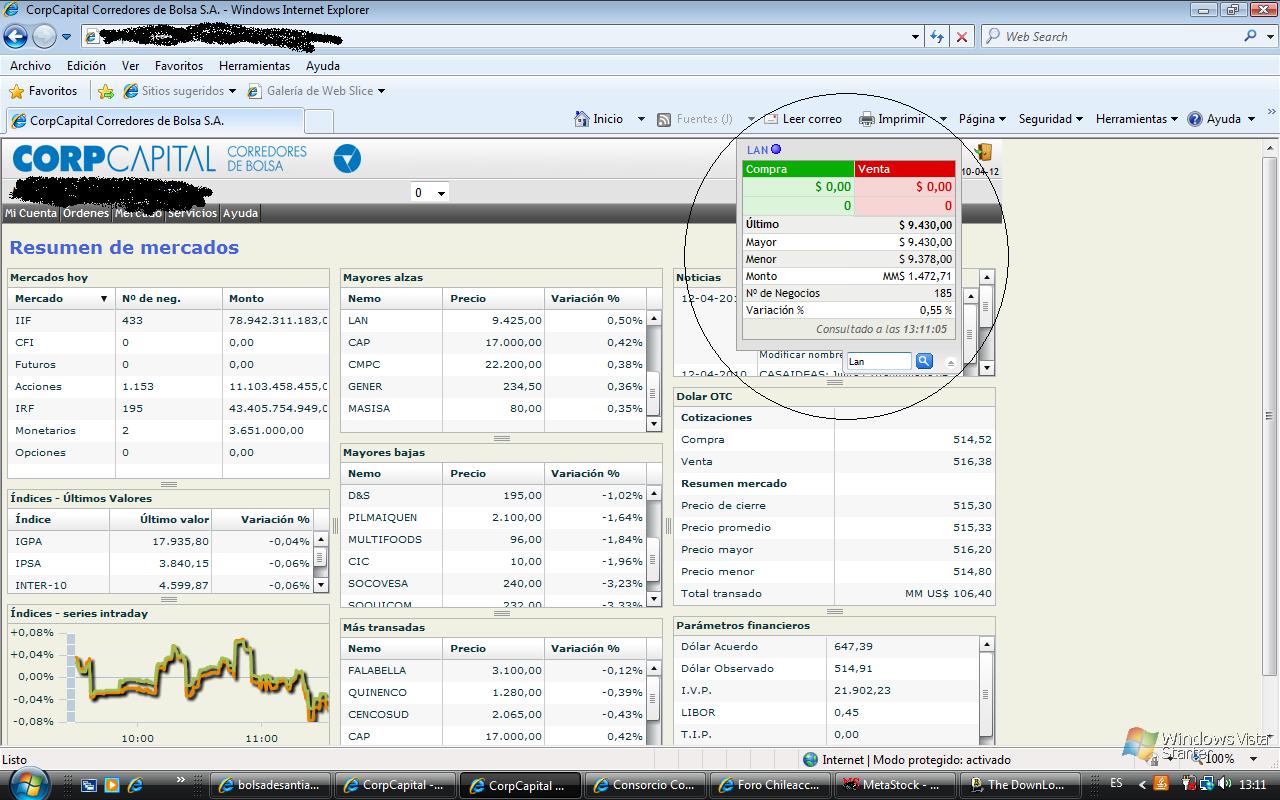
Task: Open the Órdenes menu
Action: click(86, 213)
